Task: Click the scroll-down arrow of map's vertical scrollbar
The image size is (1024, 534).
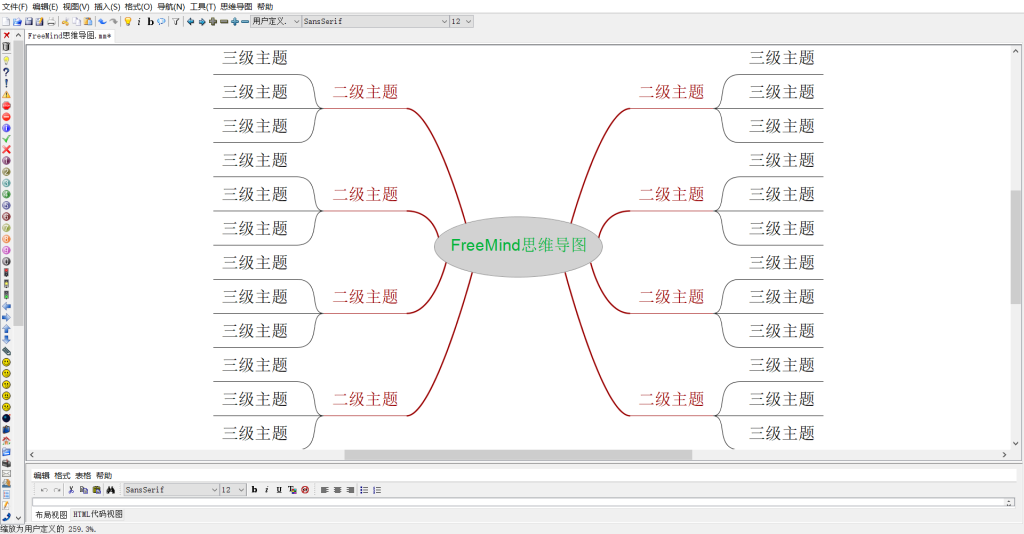Action: [x=1016, y=443]
